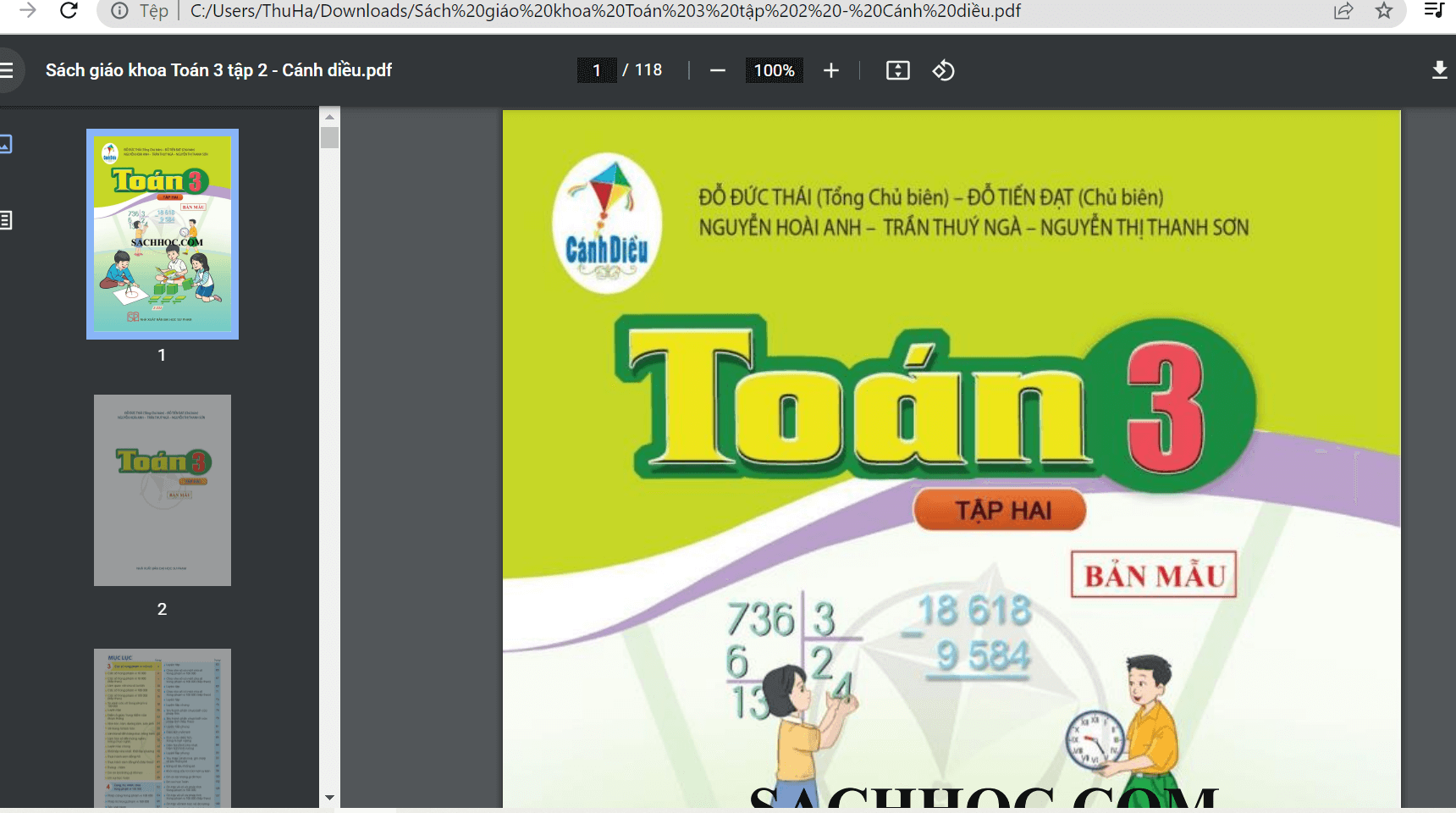Toggle the PDF sidebar menu icon

coord(7,70)
